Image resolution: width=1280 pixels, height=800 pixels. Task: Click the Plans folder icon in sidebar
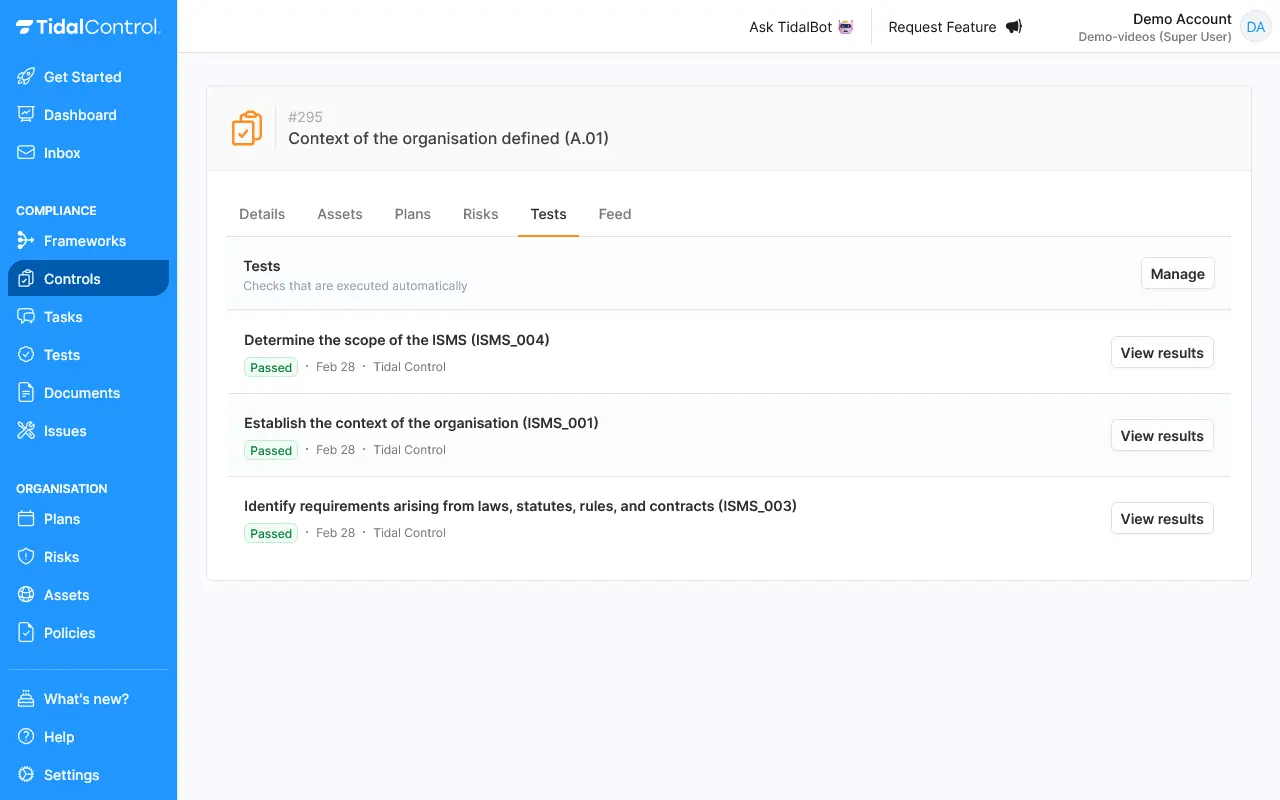[26, 519]
